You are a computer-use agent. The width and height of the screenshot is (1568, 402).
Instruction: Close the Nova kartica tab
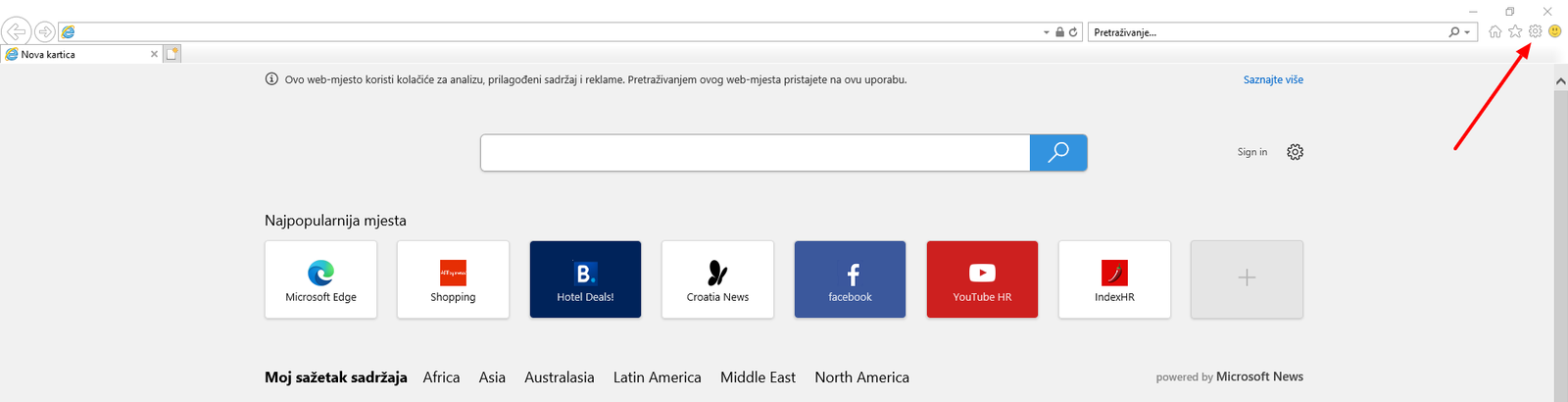pos(154,54)
